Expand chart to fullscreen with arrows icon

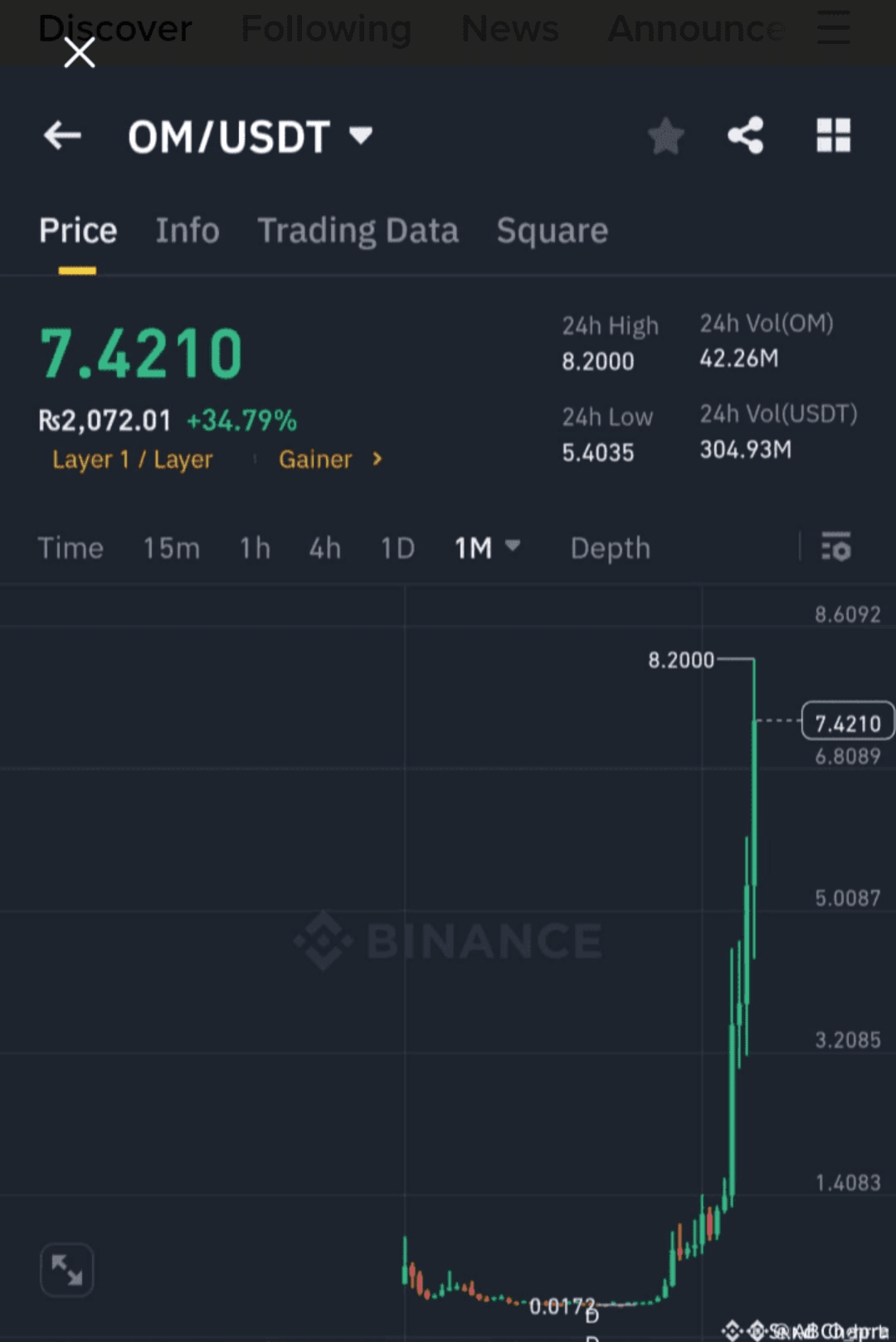[x=67, y=1270]
